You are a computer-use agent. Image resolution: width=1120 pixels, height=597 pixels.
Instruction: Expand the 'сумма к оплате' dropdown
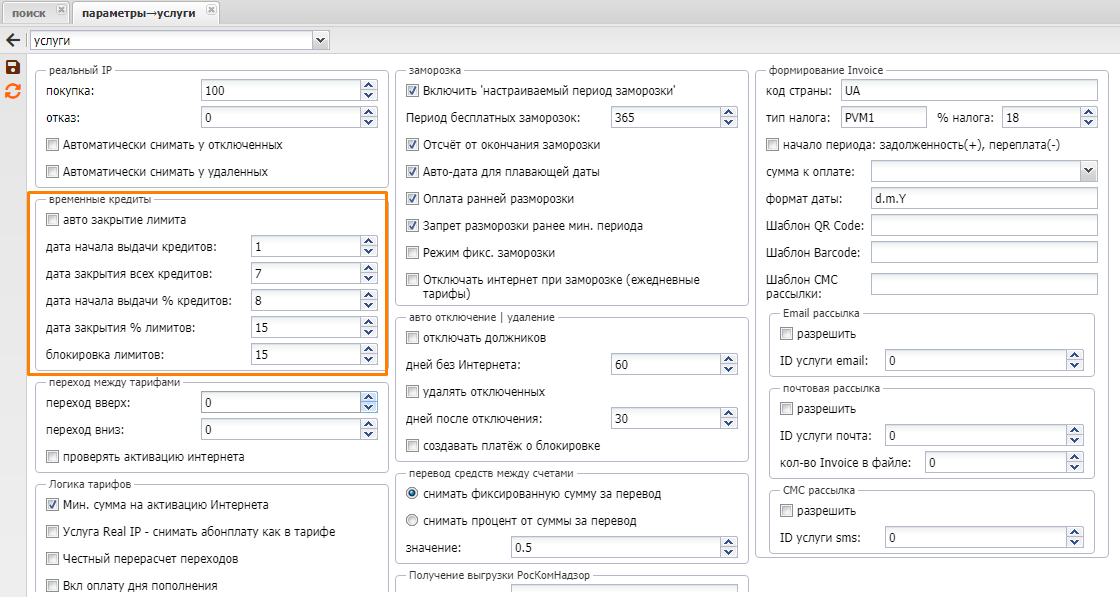(1089, 171)
